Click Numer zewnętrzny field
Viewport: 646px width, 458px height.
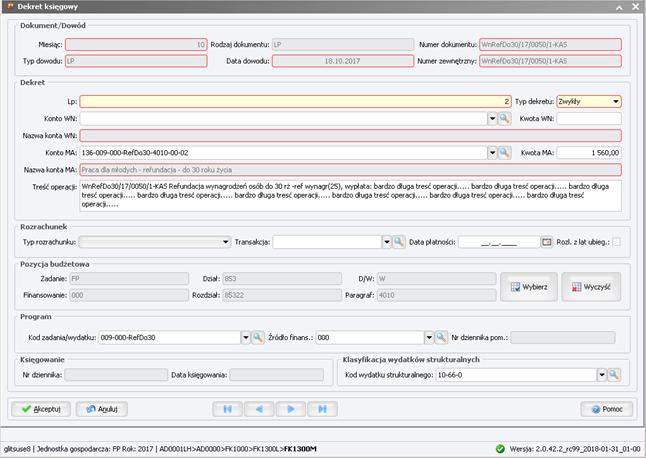coord(550,61)
